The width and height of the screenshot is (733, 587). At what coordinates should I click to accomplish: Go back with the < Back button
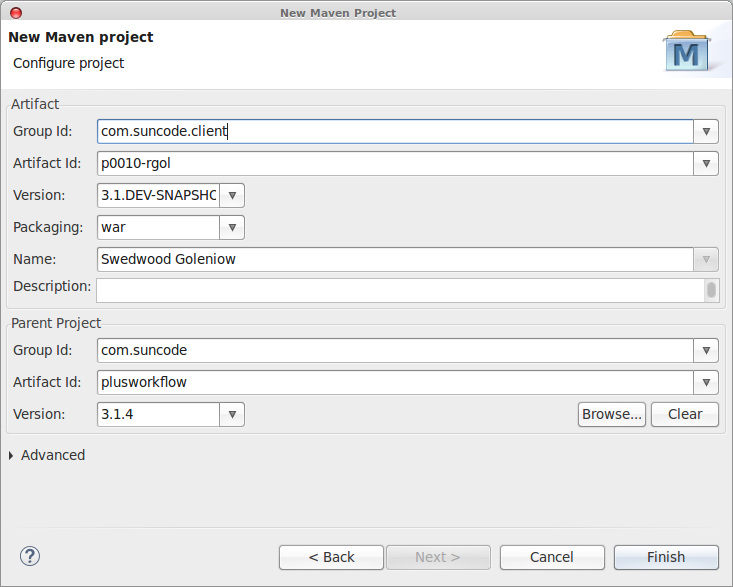[x=331, y=557]
